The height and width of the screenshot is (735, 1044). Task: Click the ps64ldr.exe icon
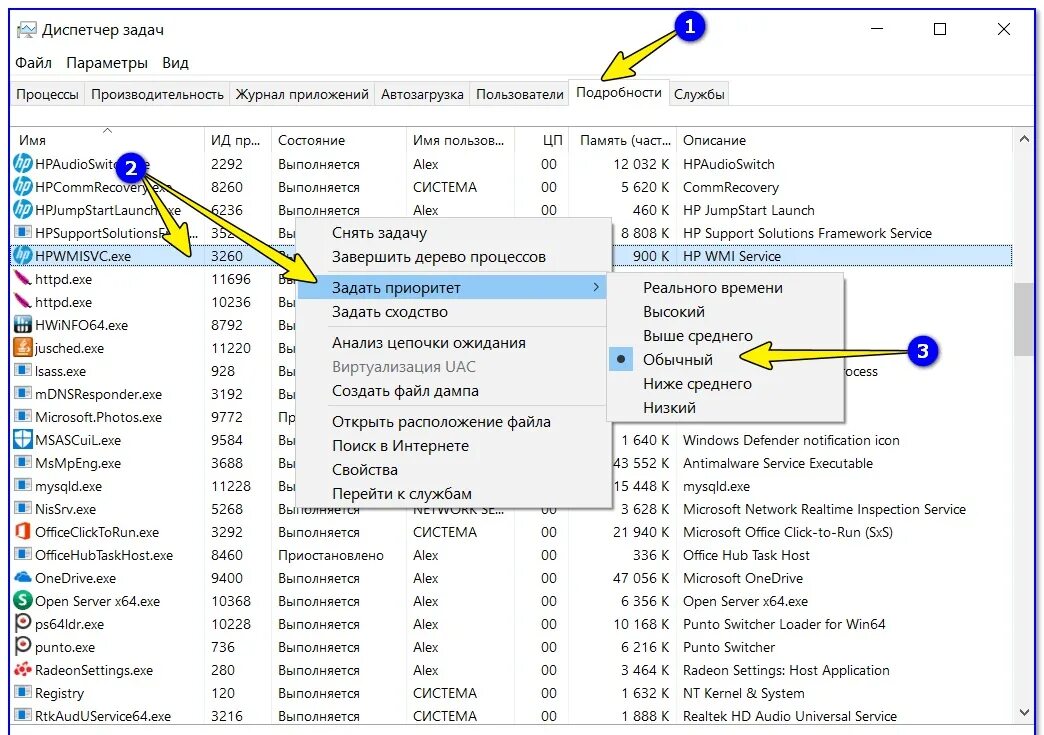click(x=23, y=624)
